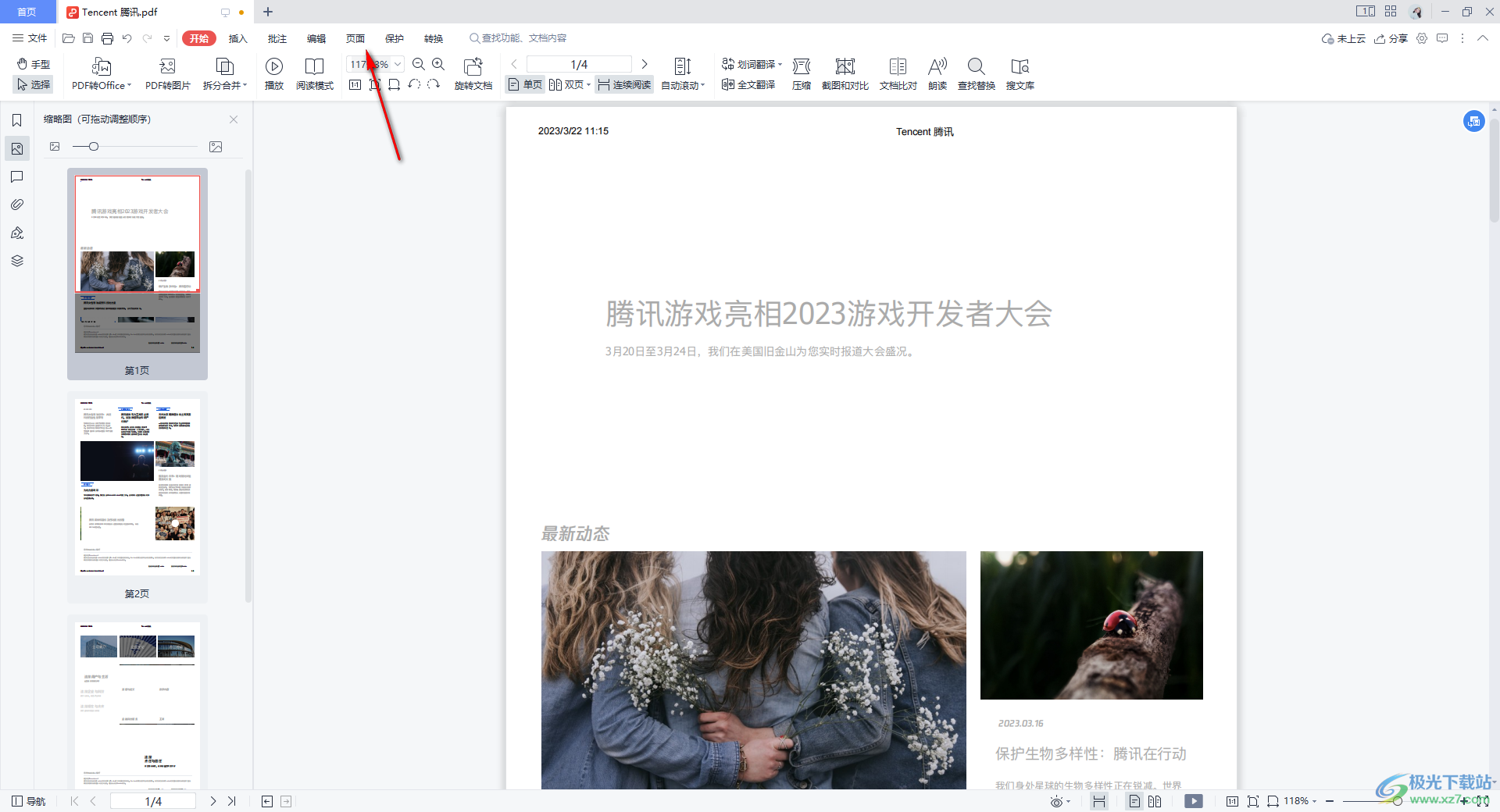The width and height of the screenshot is (1500, 812).
Task: Toggle the thumbnails panel icon in sidebar
Action: 17,148
